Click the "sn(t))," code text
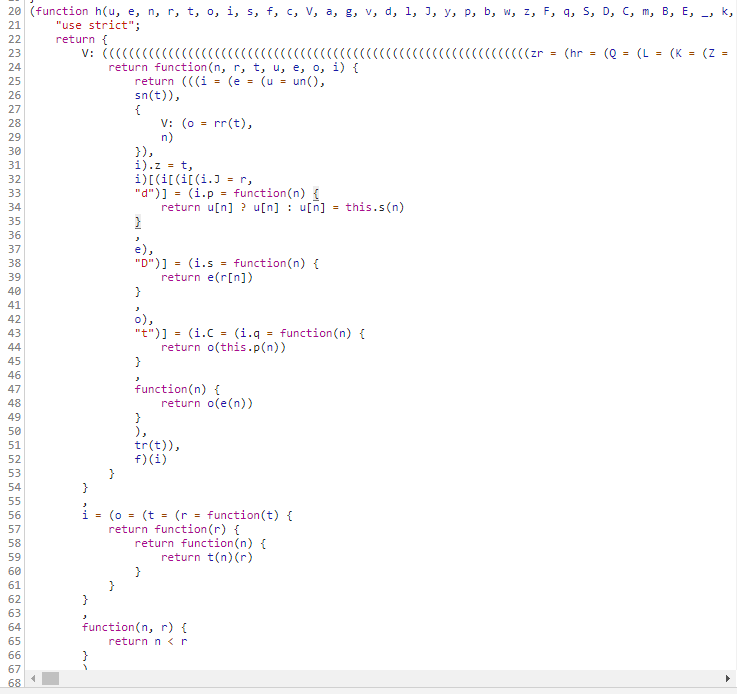This screenshot has width=737, height=694. point(157,95)
